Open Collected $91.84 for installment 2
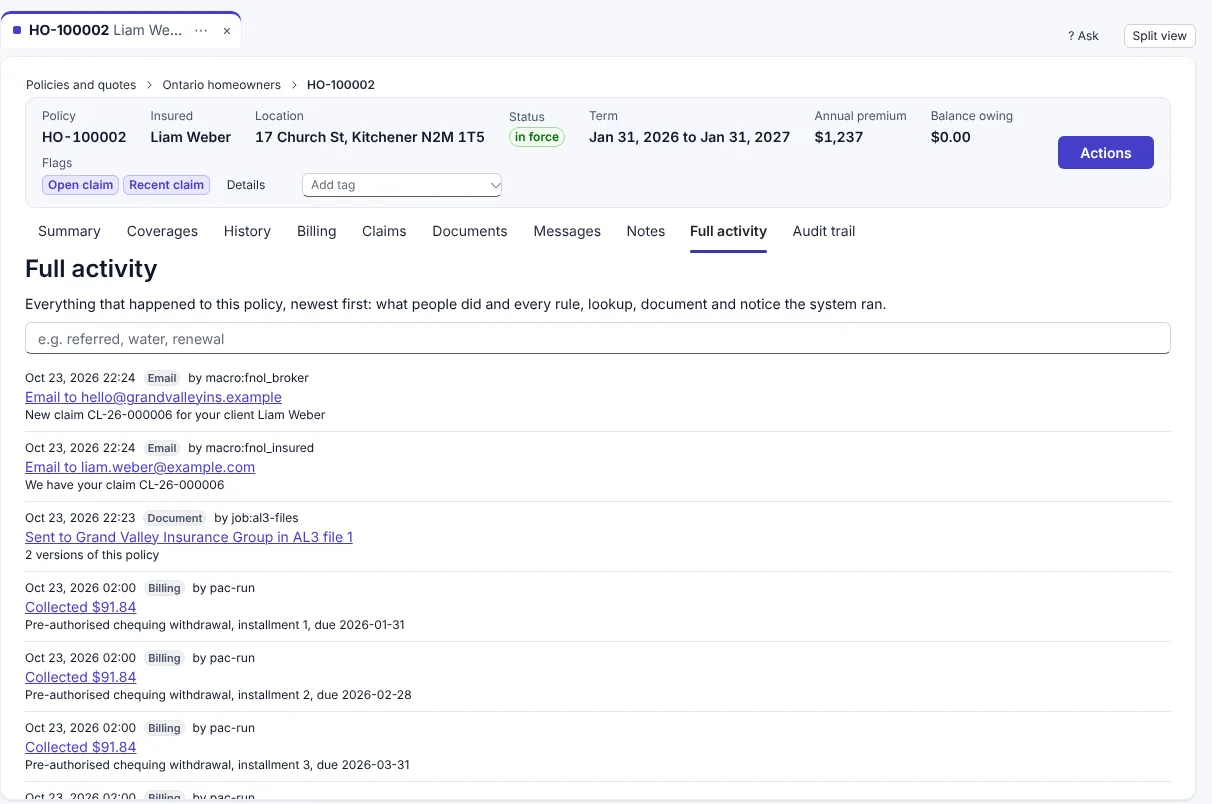1212x804 pixels. pos(80,677)
